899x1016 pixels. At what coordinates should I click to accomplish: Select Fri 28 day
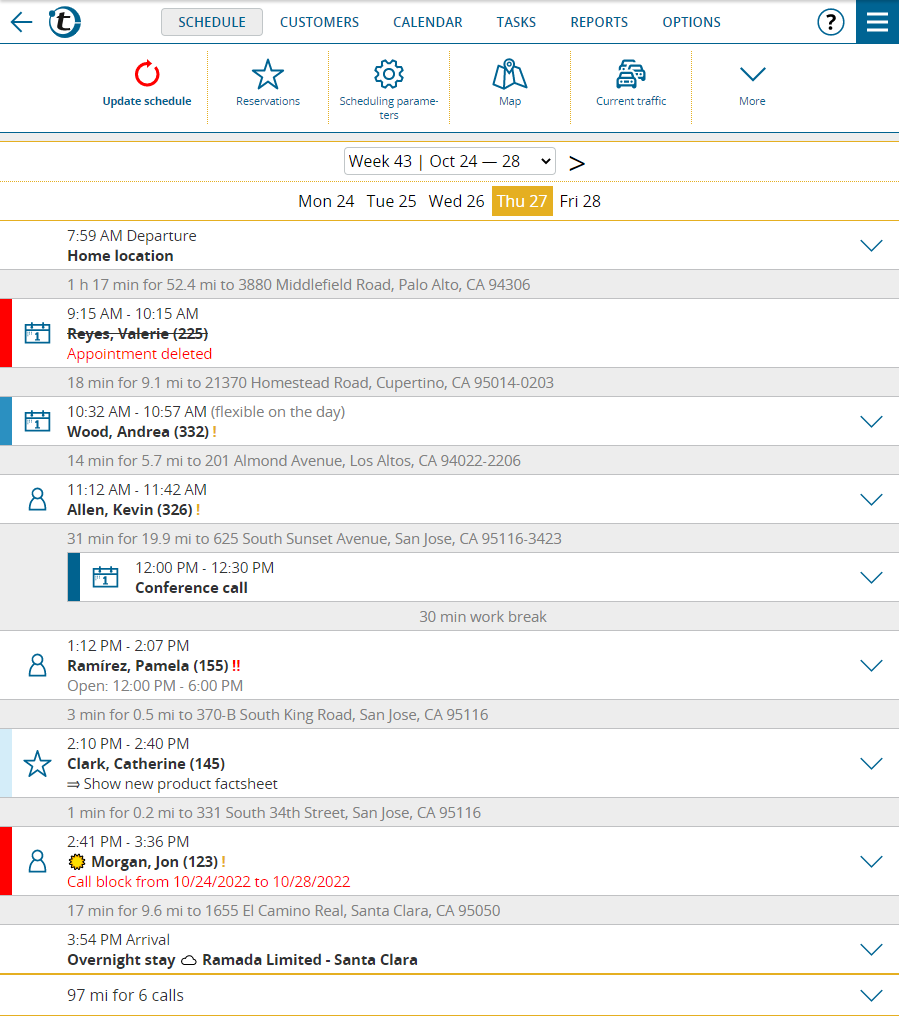(x=580, y=201)
